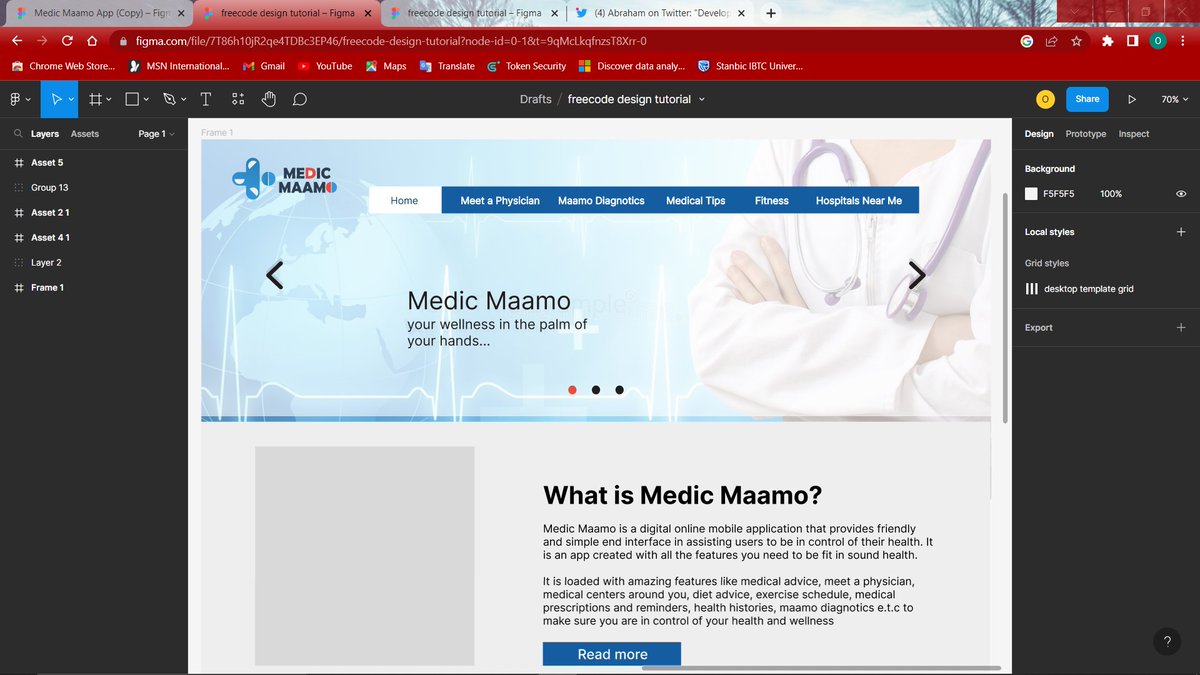Open the shape tools dropdown

146,100
